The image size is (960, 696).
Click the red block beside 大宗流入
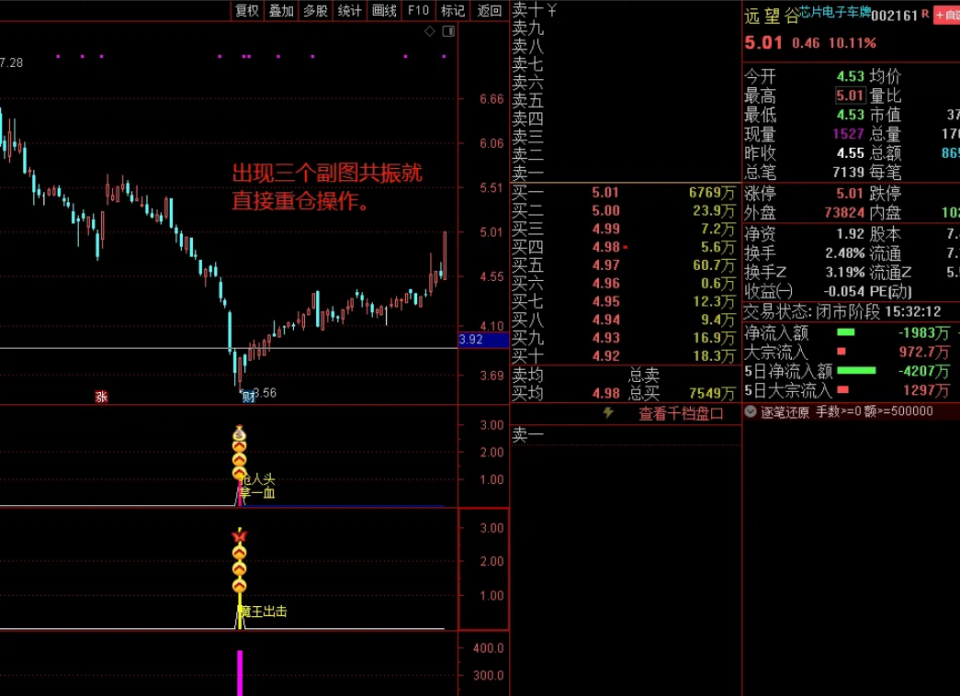pyautogui.click(x=841, y=351)
